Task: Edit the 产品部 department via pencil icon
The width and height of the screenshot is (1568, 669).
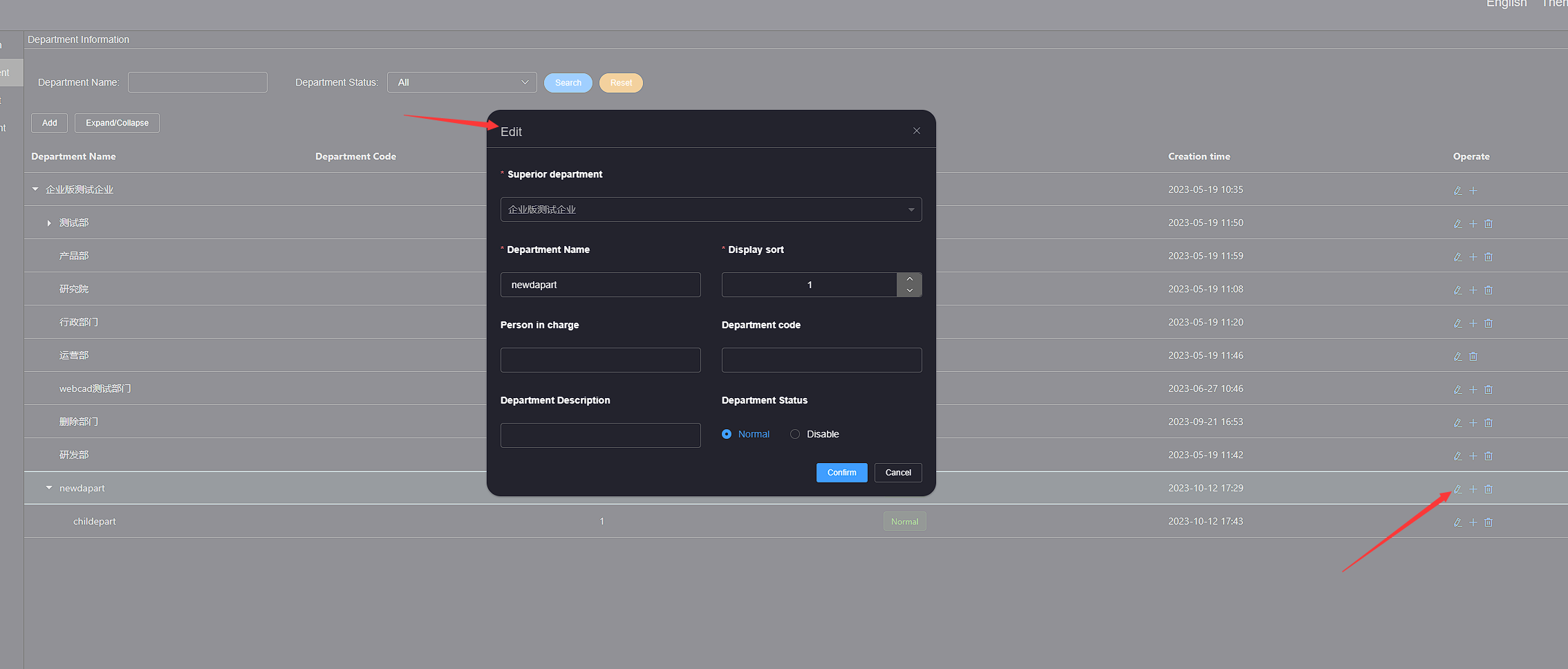Action: (x=1457, y=257)
